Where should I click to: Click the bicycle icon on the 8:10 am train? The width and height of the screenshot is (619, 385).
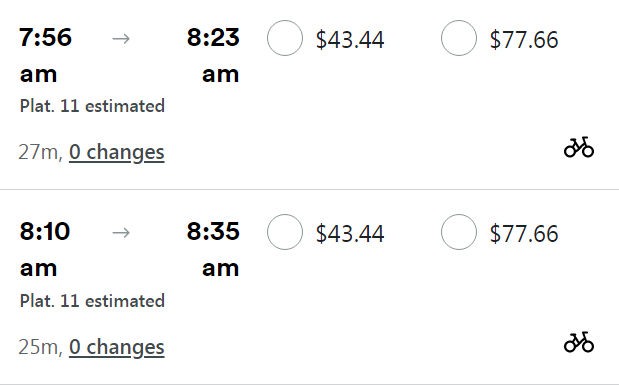[x=579, y=342]
